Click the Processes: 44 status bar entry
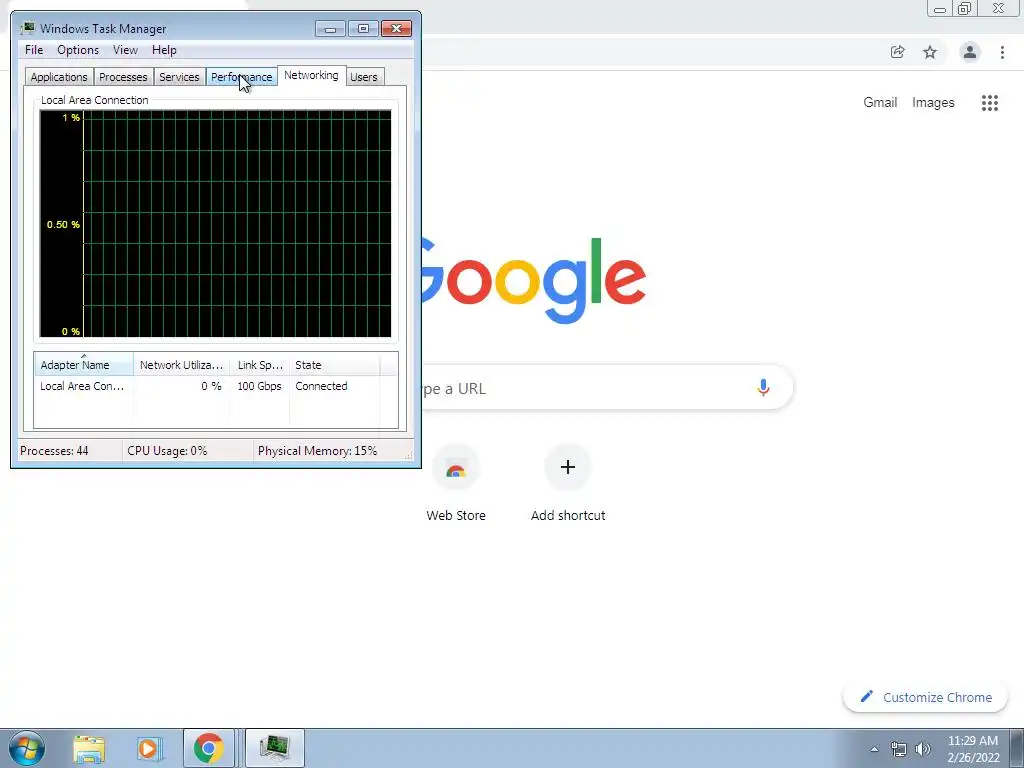 click(x=54, y=451)
